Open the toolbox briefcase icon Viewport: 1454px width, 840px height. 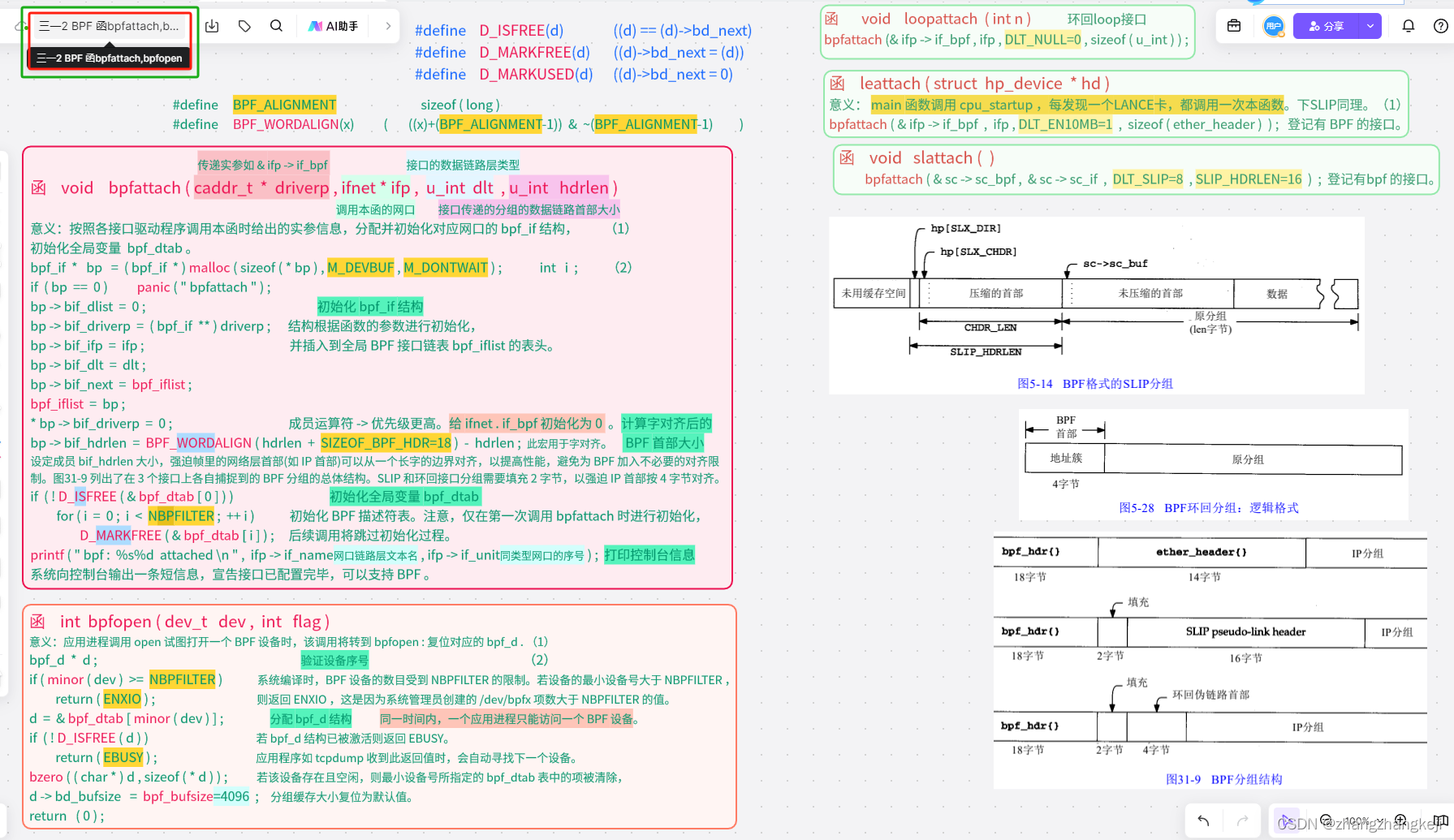(x=1234, y=26)
